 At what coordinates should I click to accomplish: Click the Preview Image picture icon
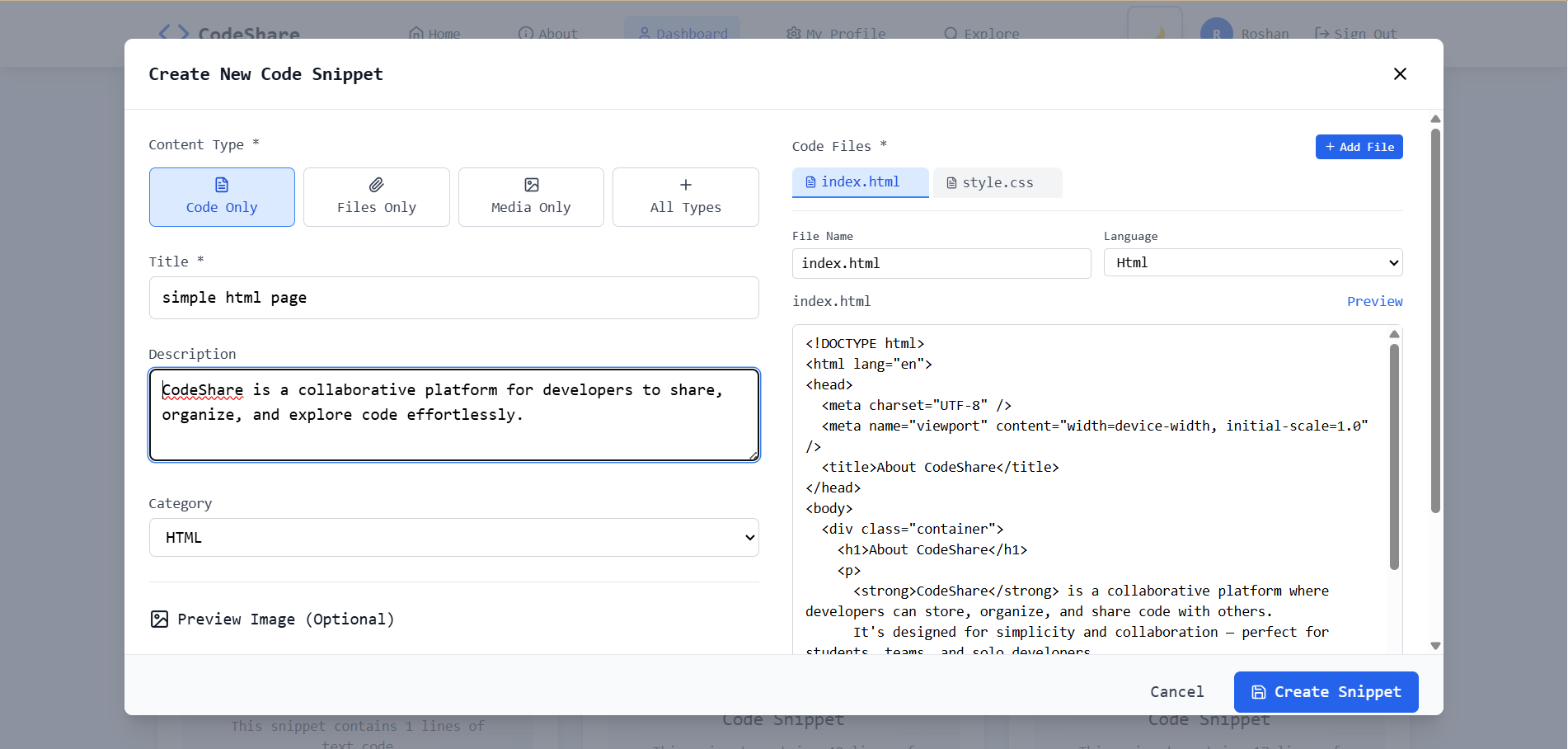point(159,619)
